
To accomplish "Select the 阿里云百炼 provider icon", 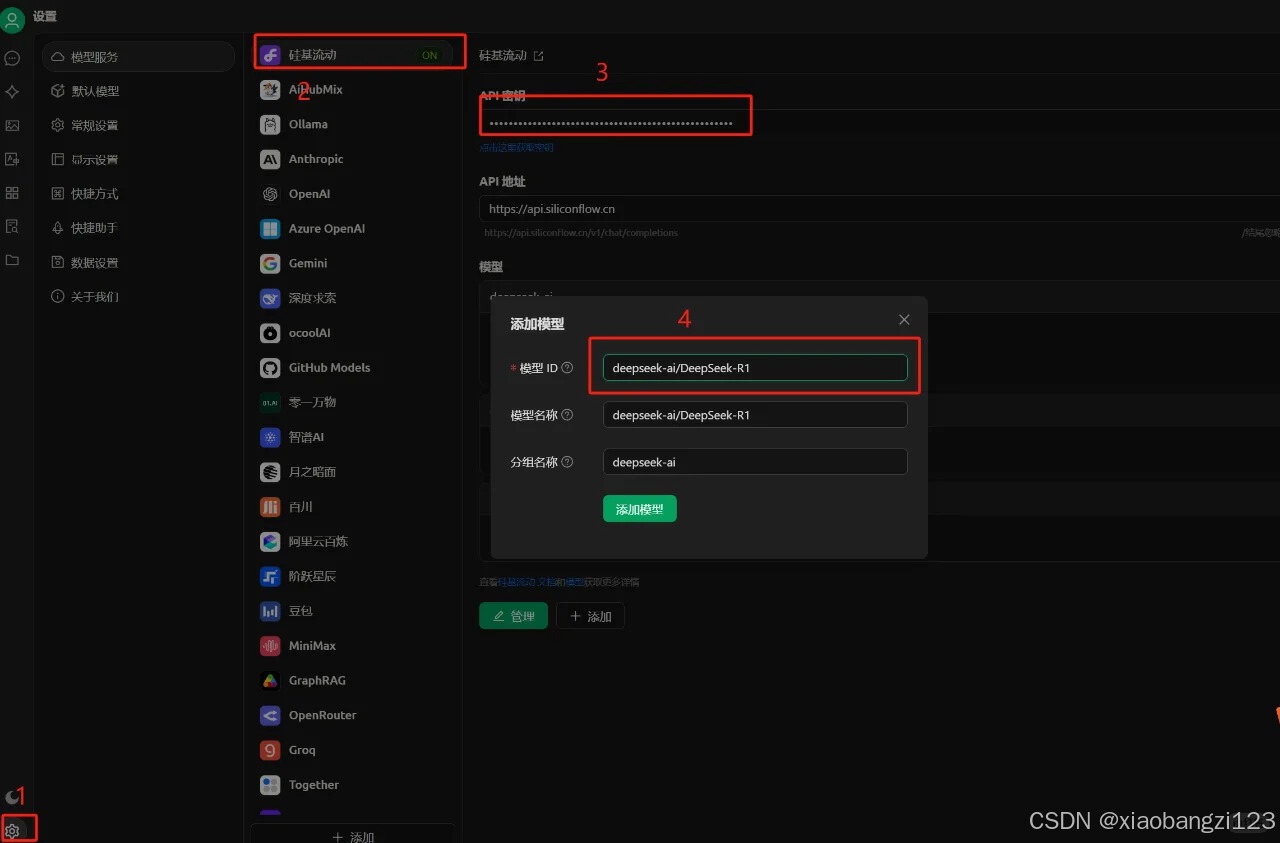I will point(270,542).
